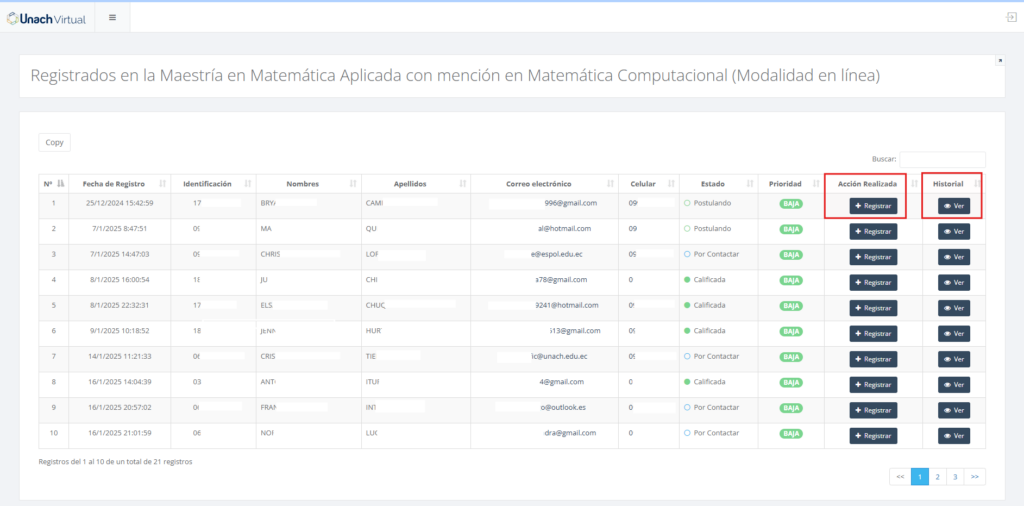Sort table by Fecha de Registro
This screenshot has height=506, width=1024.
114,184
